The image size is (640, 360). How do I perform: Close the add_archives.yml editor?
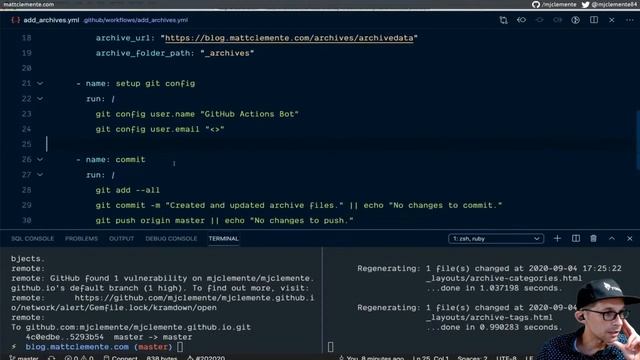click(x=611, y=20)
